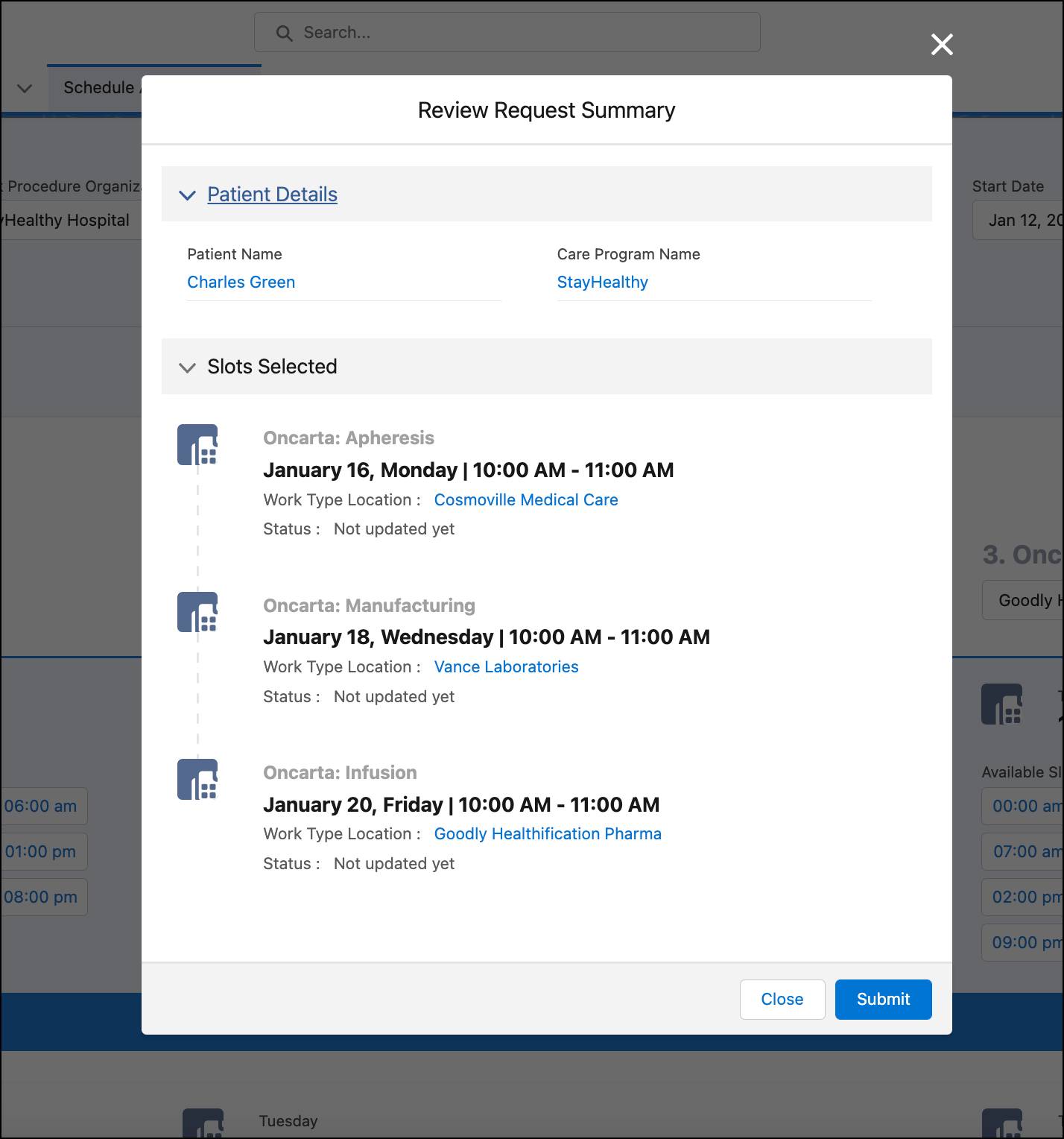Submit the review request summary
Screen dimensions: 1064x1139
tap(883, 1000)
